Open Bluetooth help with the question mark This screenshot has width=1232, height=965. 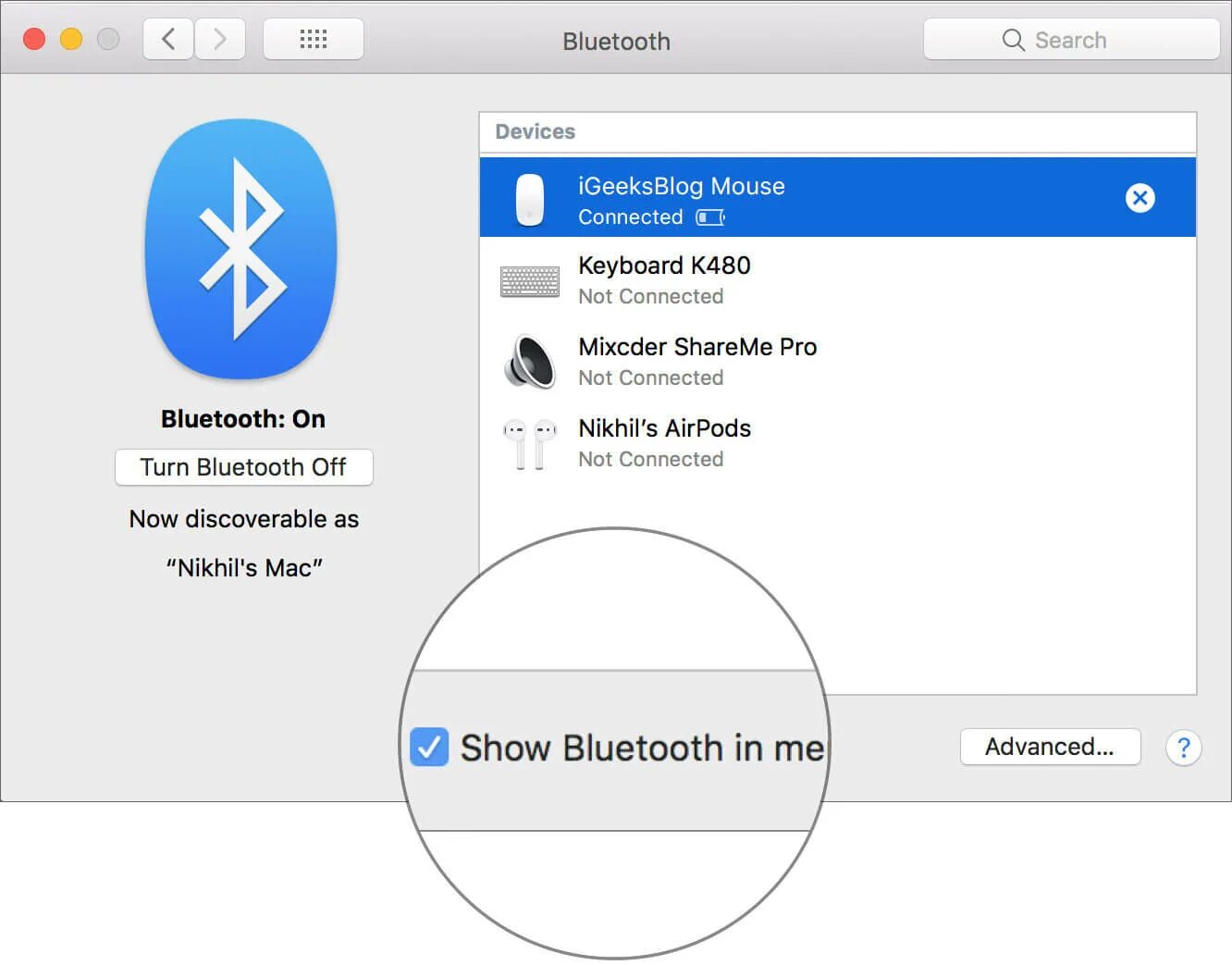[1183, 748]
